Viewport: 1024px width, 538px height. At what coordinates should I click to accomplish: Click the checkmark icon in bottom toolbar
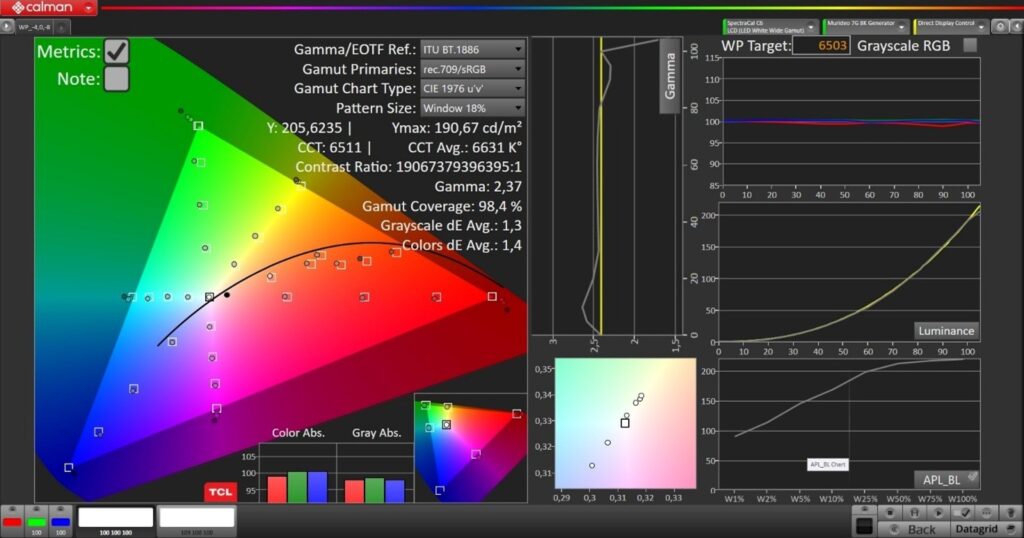[x=963, y=513]
